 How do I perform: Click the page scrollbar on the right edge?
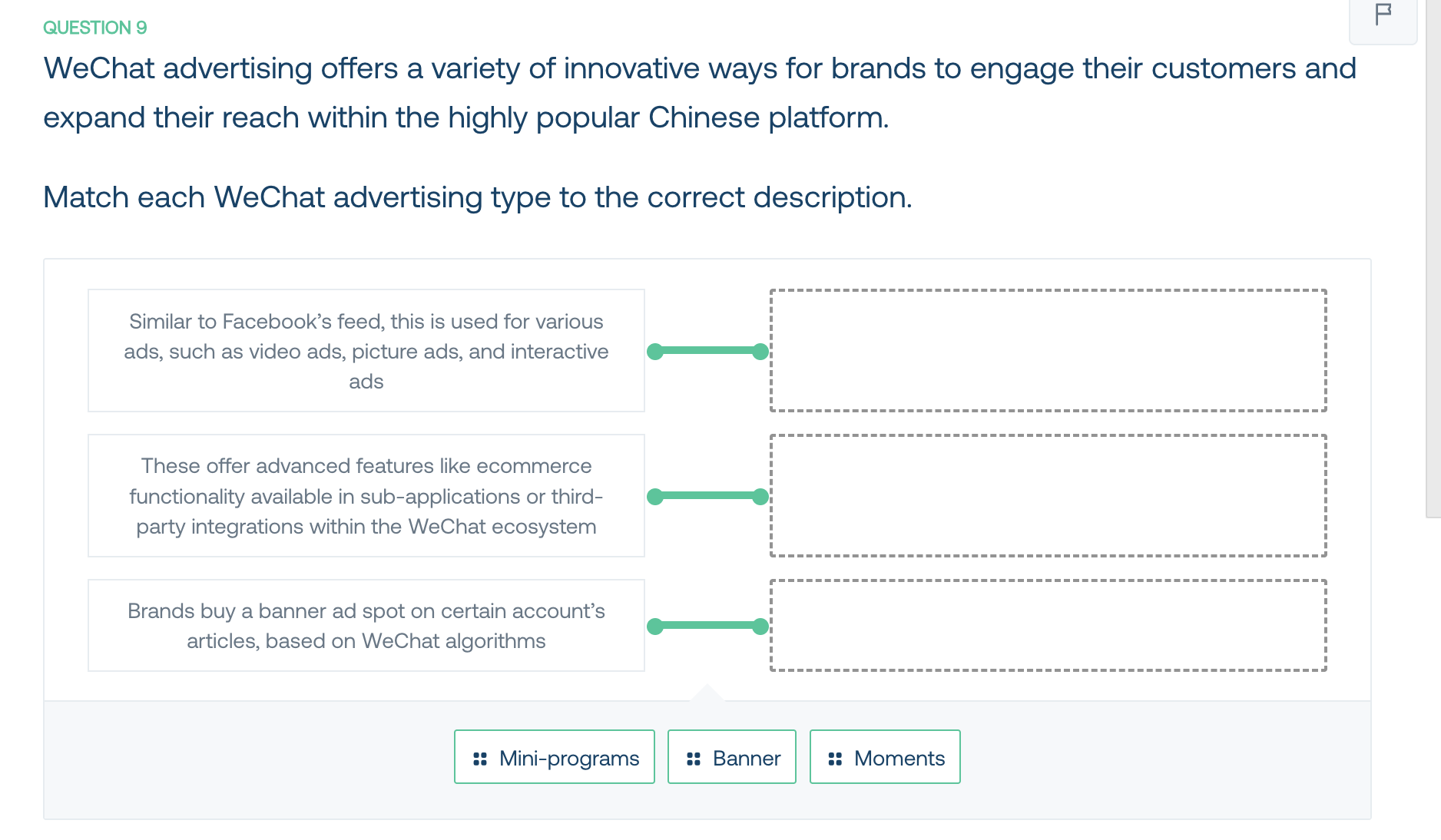pos(1433,259)
